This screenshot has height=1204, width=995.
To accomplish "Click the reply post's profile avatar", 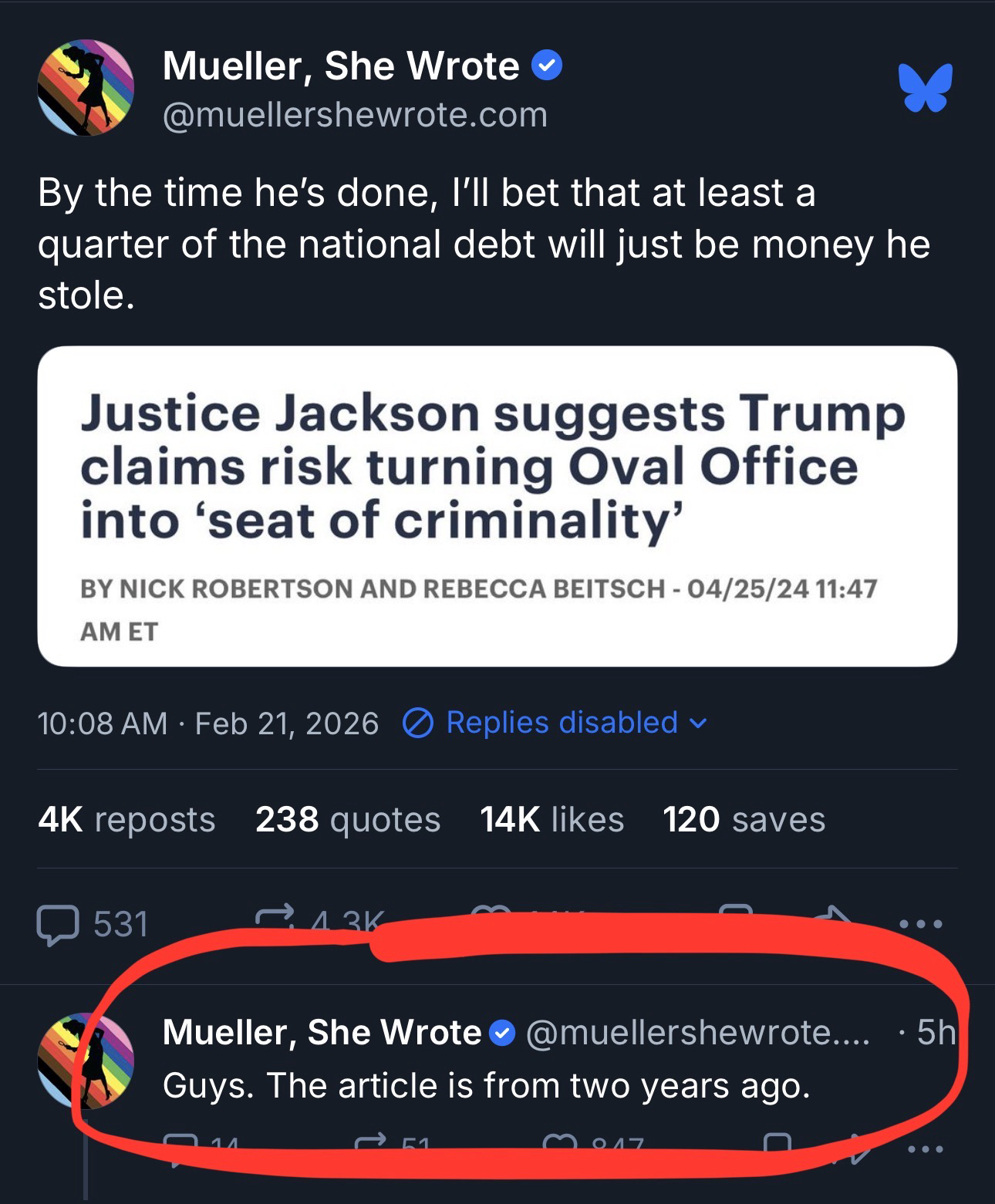I will (x=86, y=1061).
